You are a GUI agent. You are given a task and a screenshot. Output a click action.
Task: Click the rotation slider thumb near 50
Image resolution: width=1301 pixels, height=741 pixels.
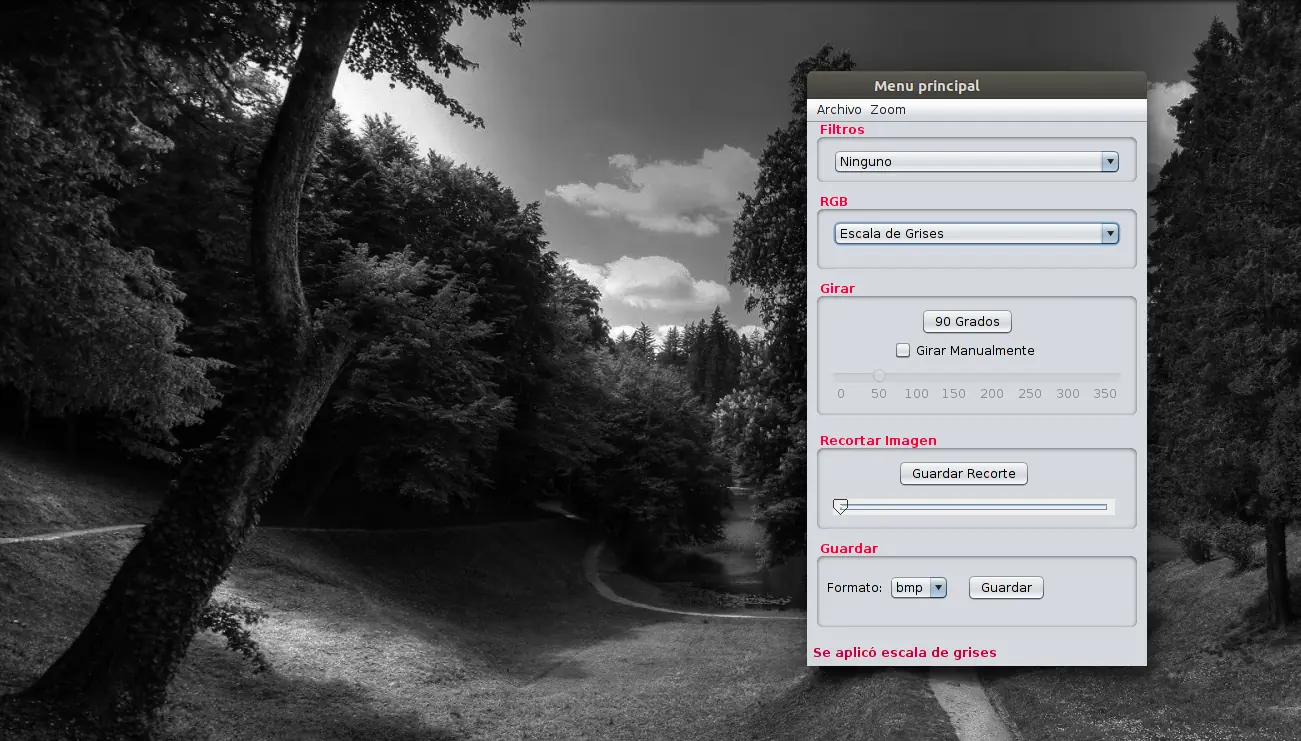(x=879, y=375)
